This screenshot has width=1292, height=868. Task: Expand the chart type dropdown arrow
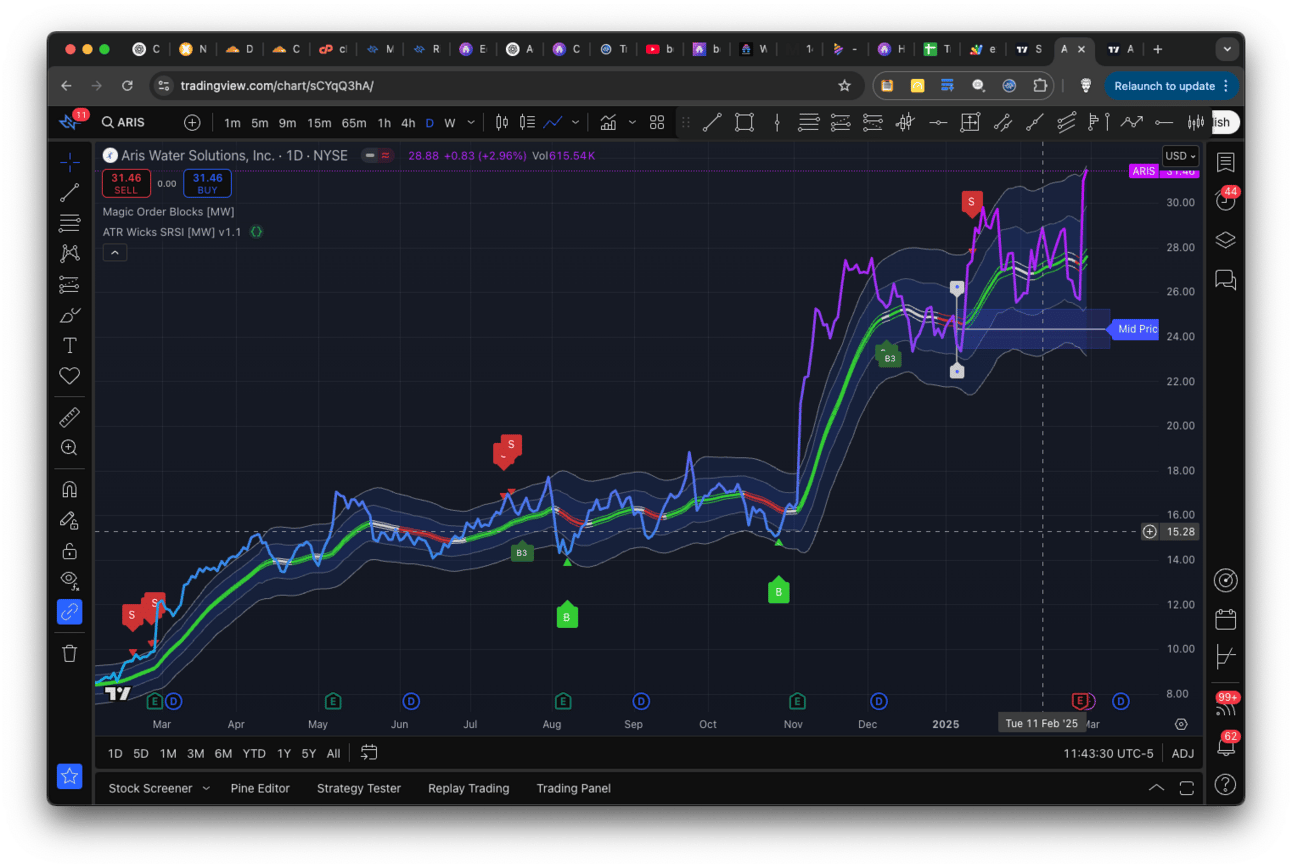(575, 123)
